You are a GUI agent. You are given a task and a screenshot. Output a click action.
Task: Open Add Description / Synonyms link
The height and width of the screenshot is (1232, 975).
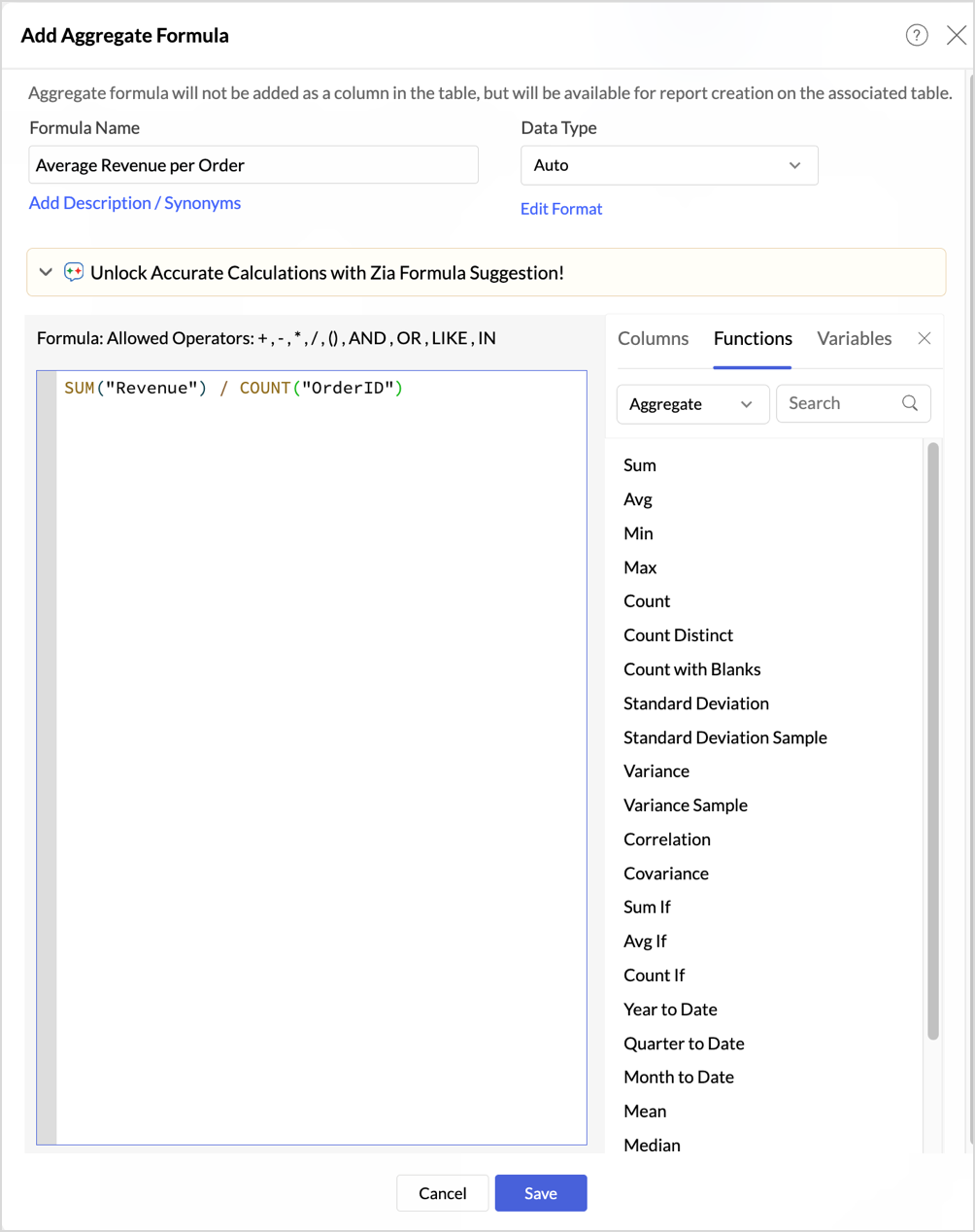[x=135, y=203]
